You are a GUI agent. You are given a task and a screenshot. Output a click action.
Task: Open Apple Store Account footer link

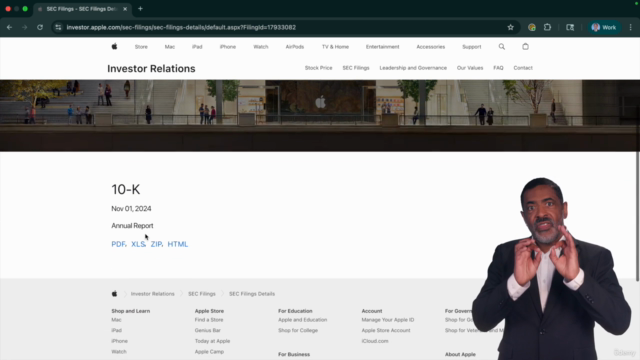386,331
